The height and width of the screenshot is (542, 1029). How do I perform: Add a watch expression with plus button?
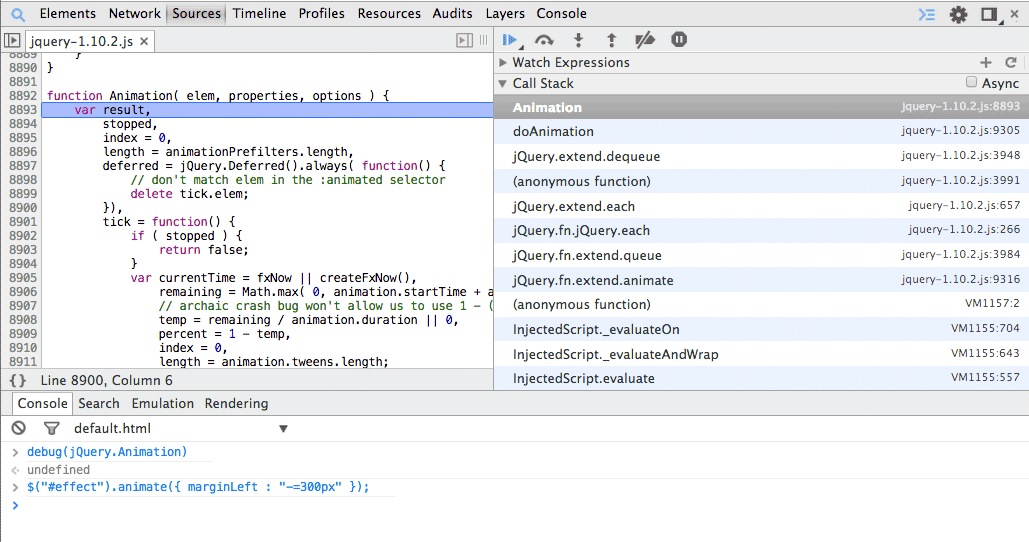pos(986,62)
